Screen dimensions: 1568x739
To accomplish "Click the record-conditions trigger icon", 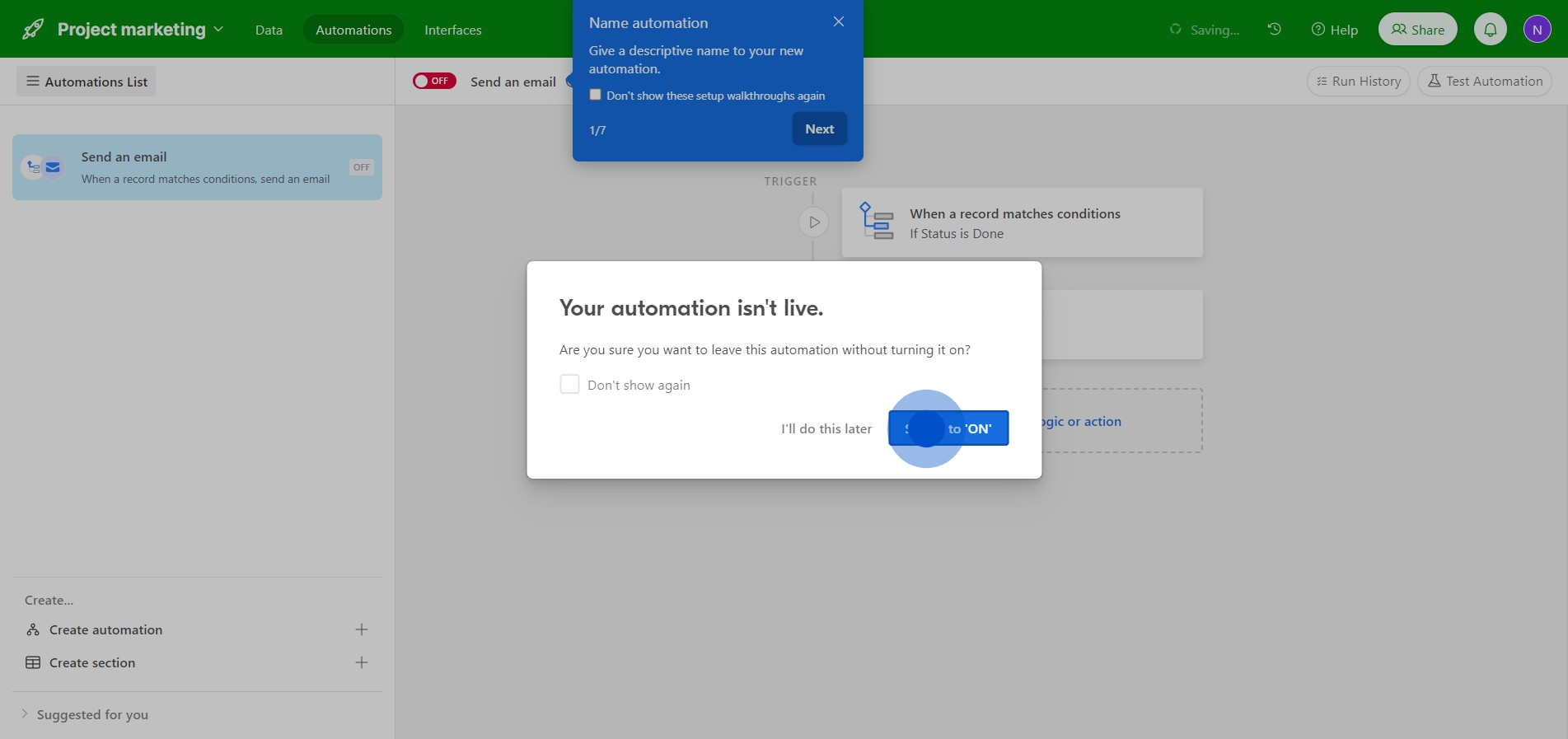I will pos(877,222).
